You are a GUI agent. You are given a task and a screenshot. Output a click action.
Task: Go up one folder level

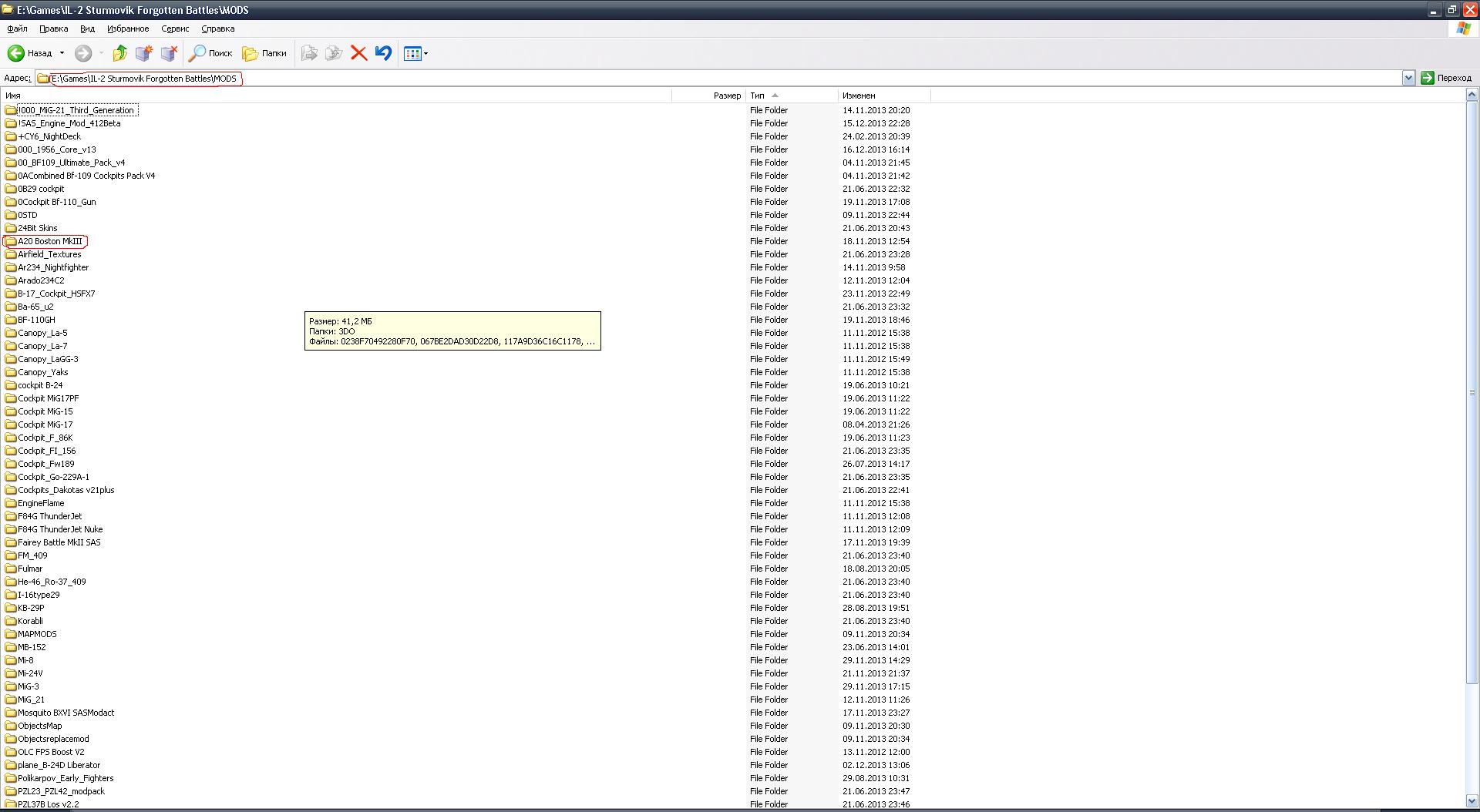[x=119, y=53]
